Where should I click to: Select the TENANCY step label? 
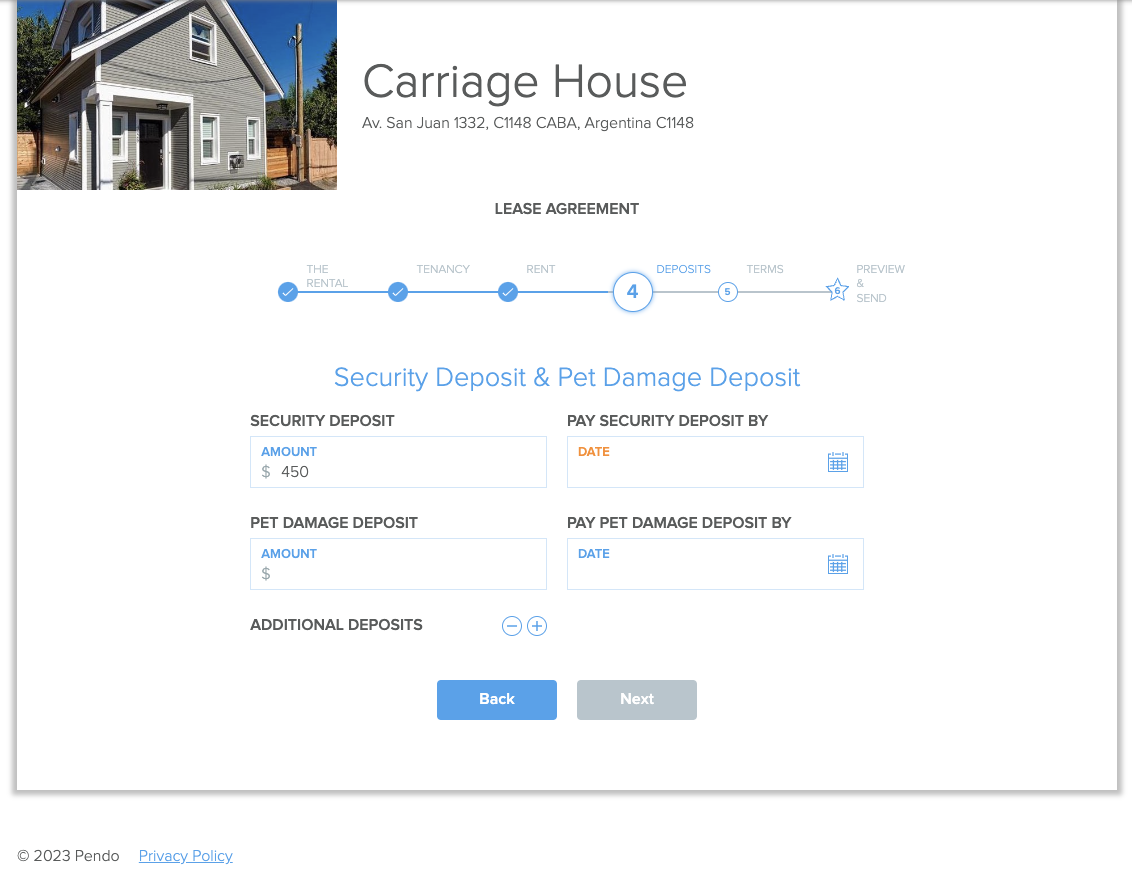click(x=443, y=269)
